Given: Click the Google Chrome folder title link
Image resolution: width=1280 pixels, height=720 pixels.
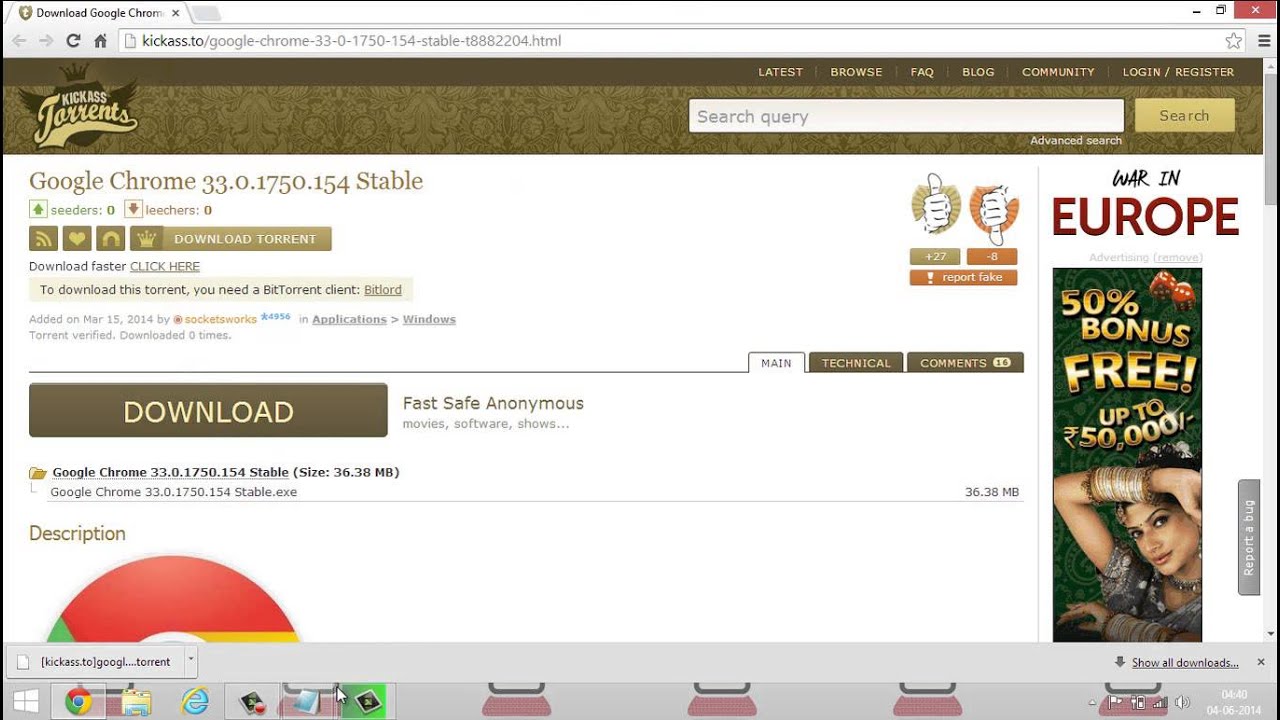Looking at the screenshot, I should [170, 472].
